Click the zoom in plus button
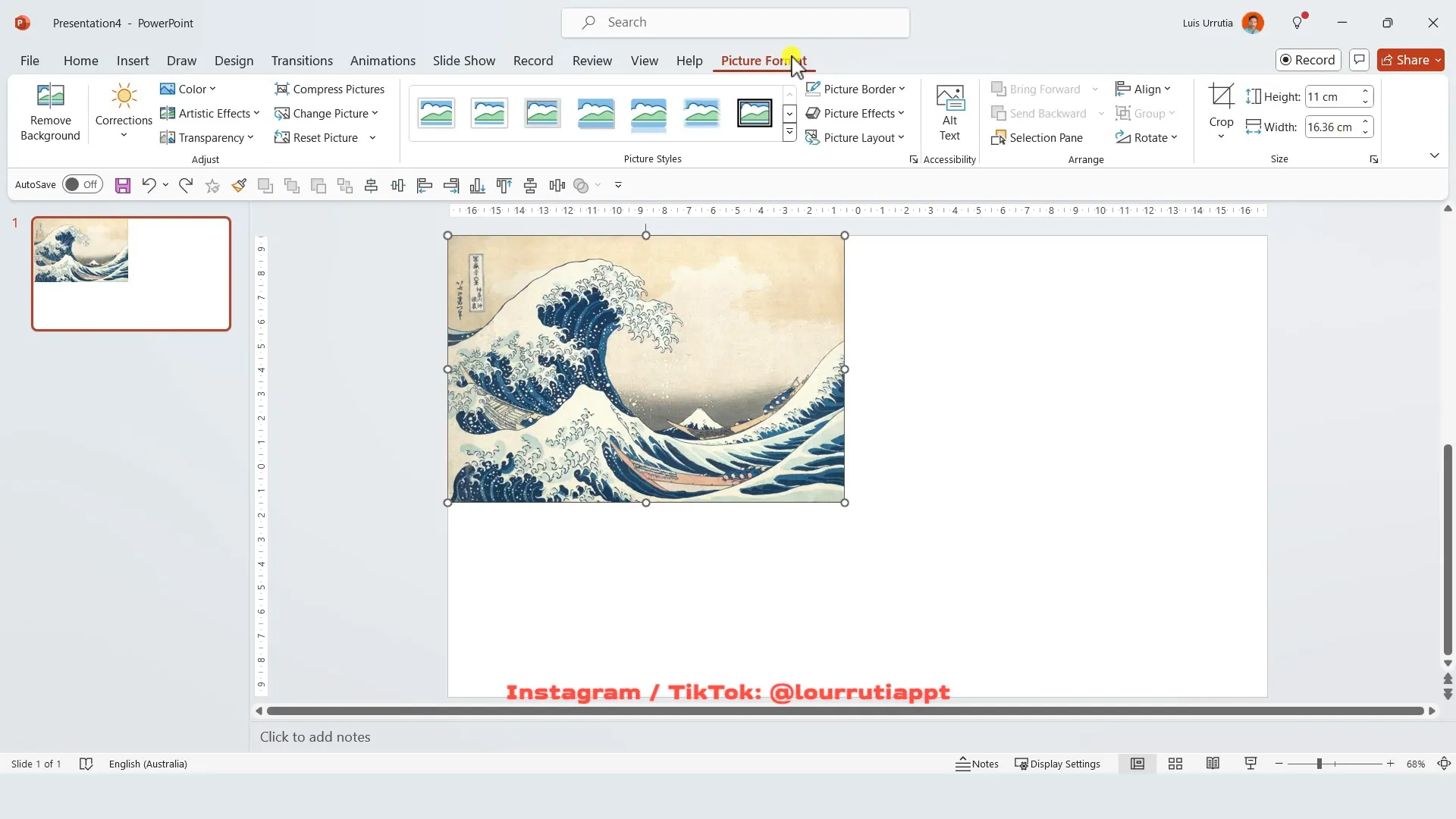The height and width of the screenshot is (819, 1456). tap(1390, 764)
